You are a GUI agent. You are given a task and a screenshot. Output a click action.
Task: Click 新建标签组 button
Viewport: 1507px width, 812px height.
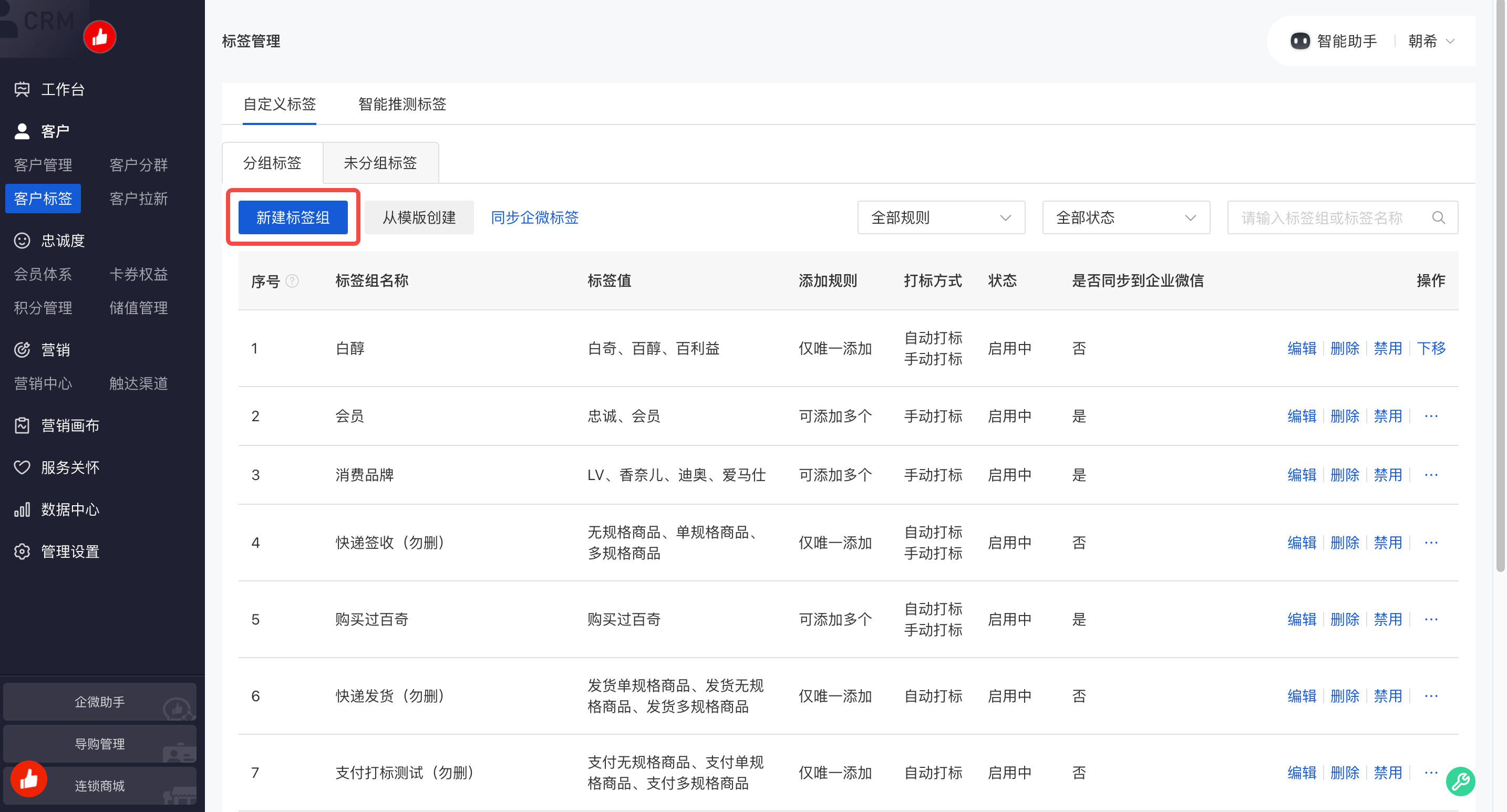(x=293, y=217)
